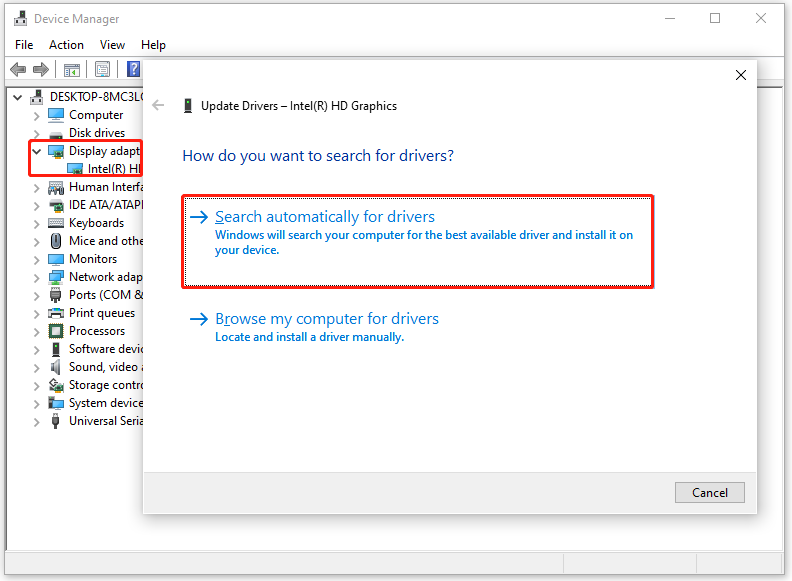792x581 pixels.
Task: Open the View menu
Action: coord(112,45)
